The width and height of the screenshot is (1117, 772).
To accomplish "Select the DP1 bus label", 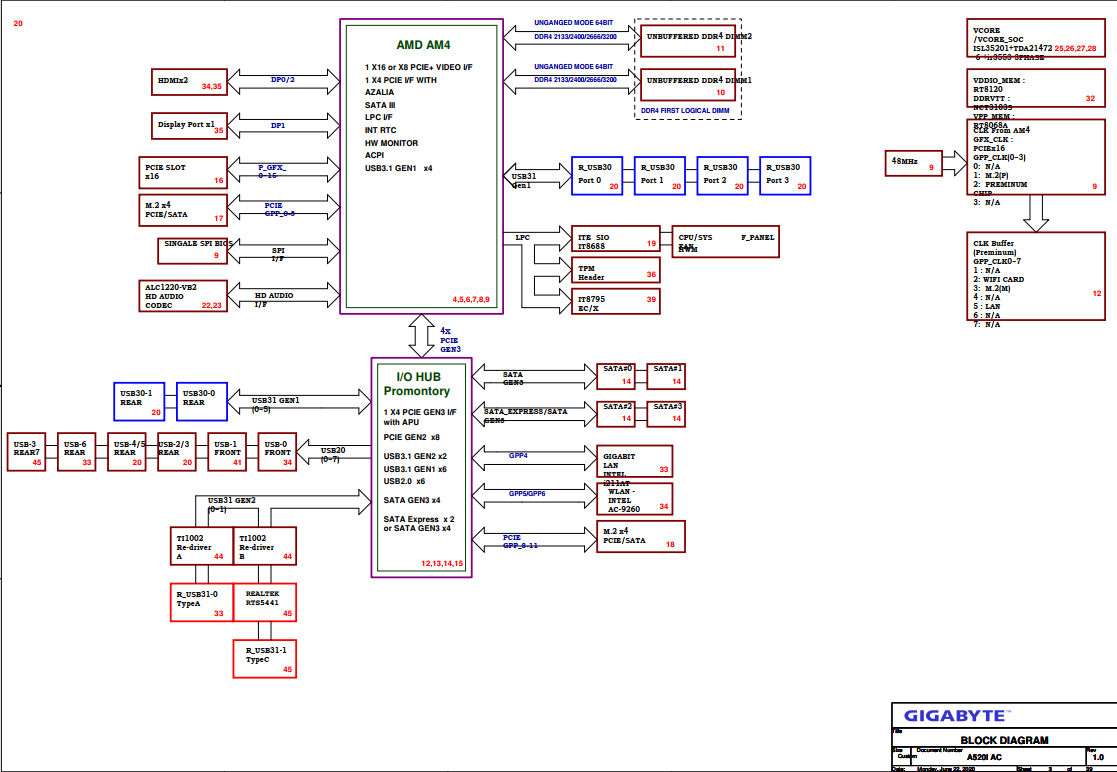I will (x=279, y=125).
